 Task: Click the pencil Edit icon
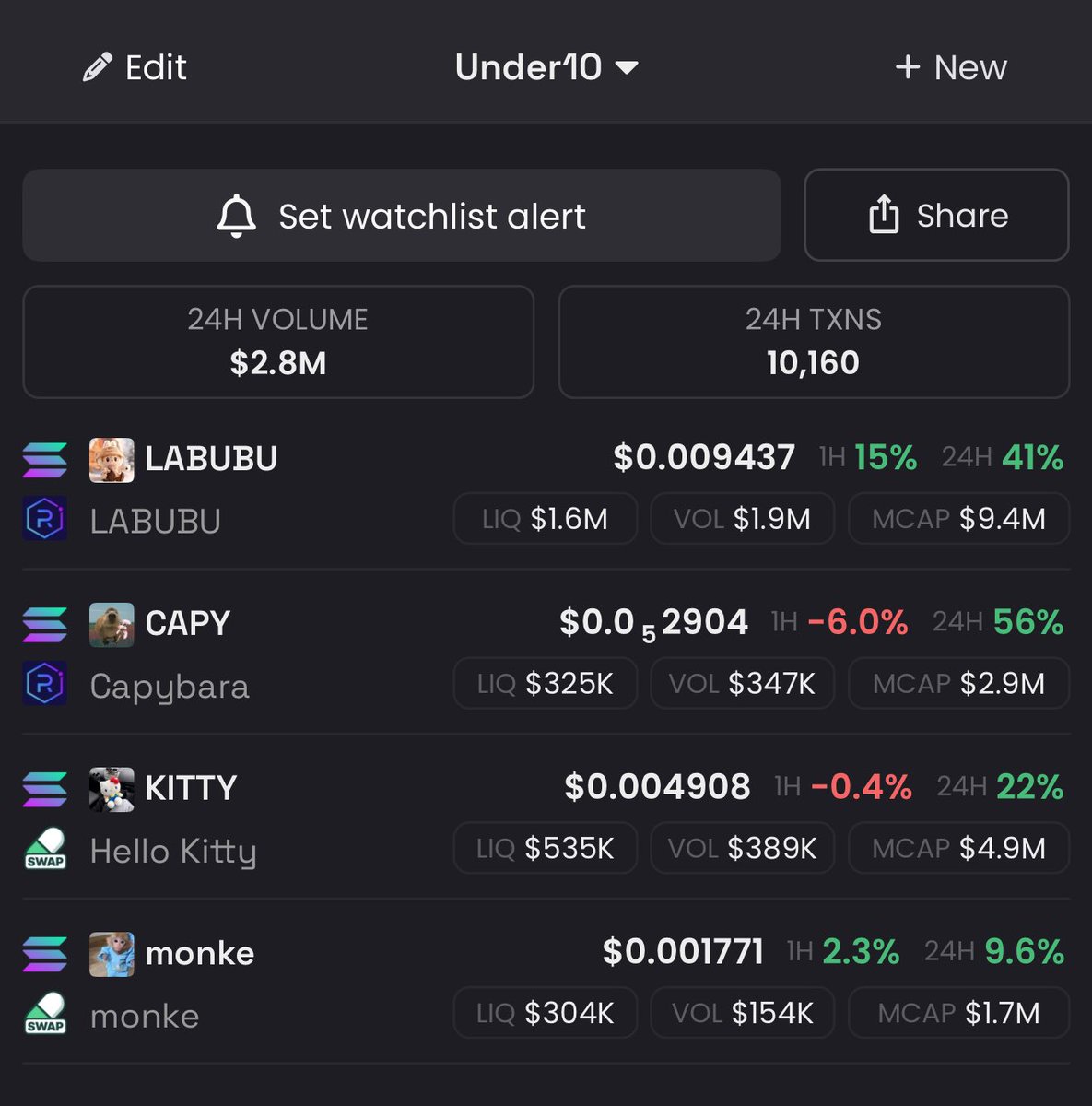coord(97,67)
